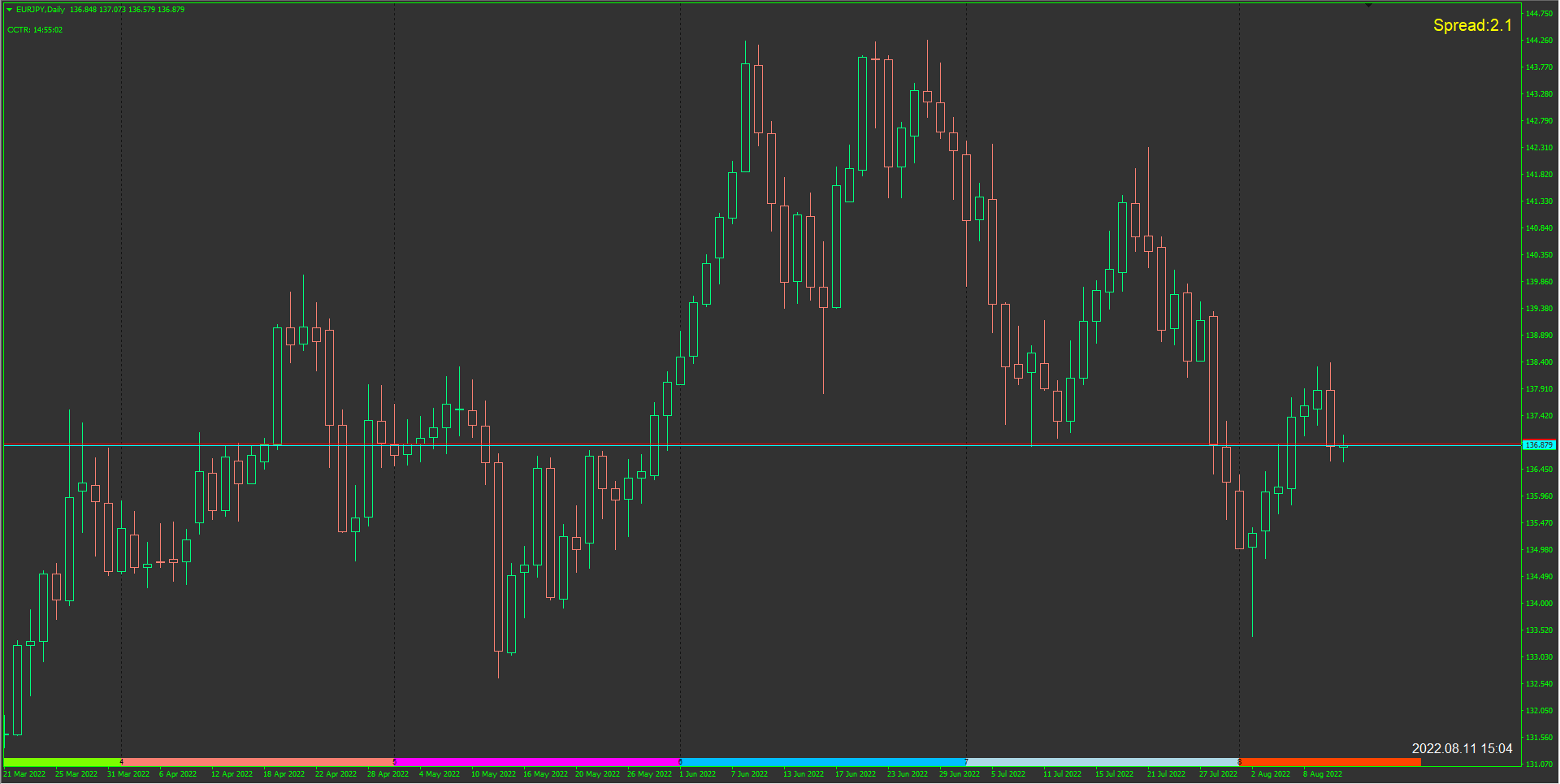Click the 26 May 2022 date label
This screenshot has width=1560, height=784.
pos(649,774)
